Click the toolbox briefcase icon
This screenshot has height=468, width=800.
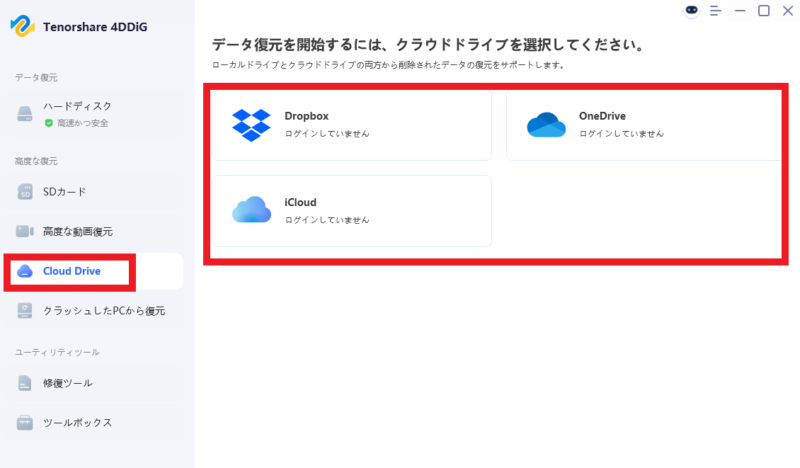[x=24, y=422]
